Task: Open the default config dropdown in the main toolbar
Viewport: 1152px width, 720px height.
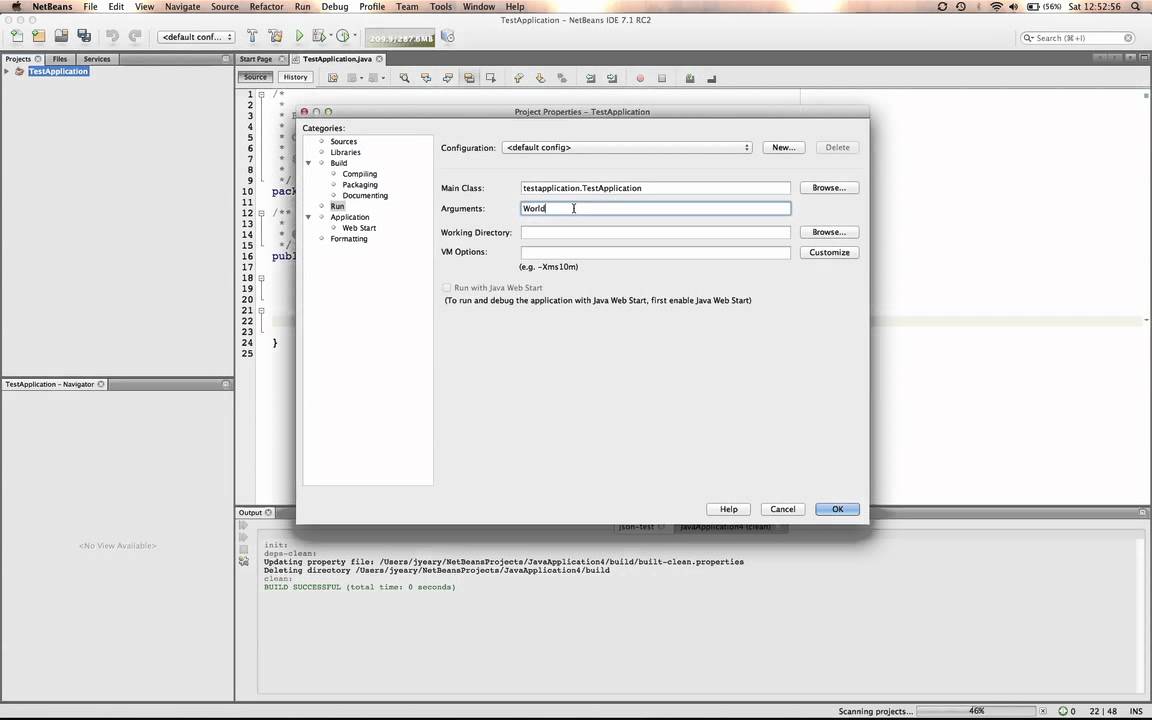Action: [196, 37]
